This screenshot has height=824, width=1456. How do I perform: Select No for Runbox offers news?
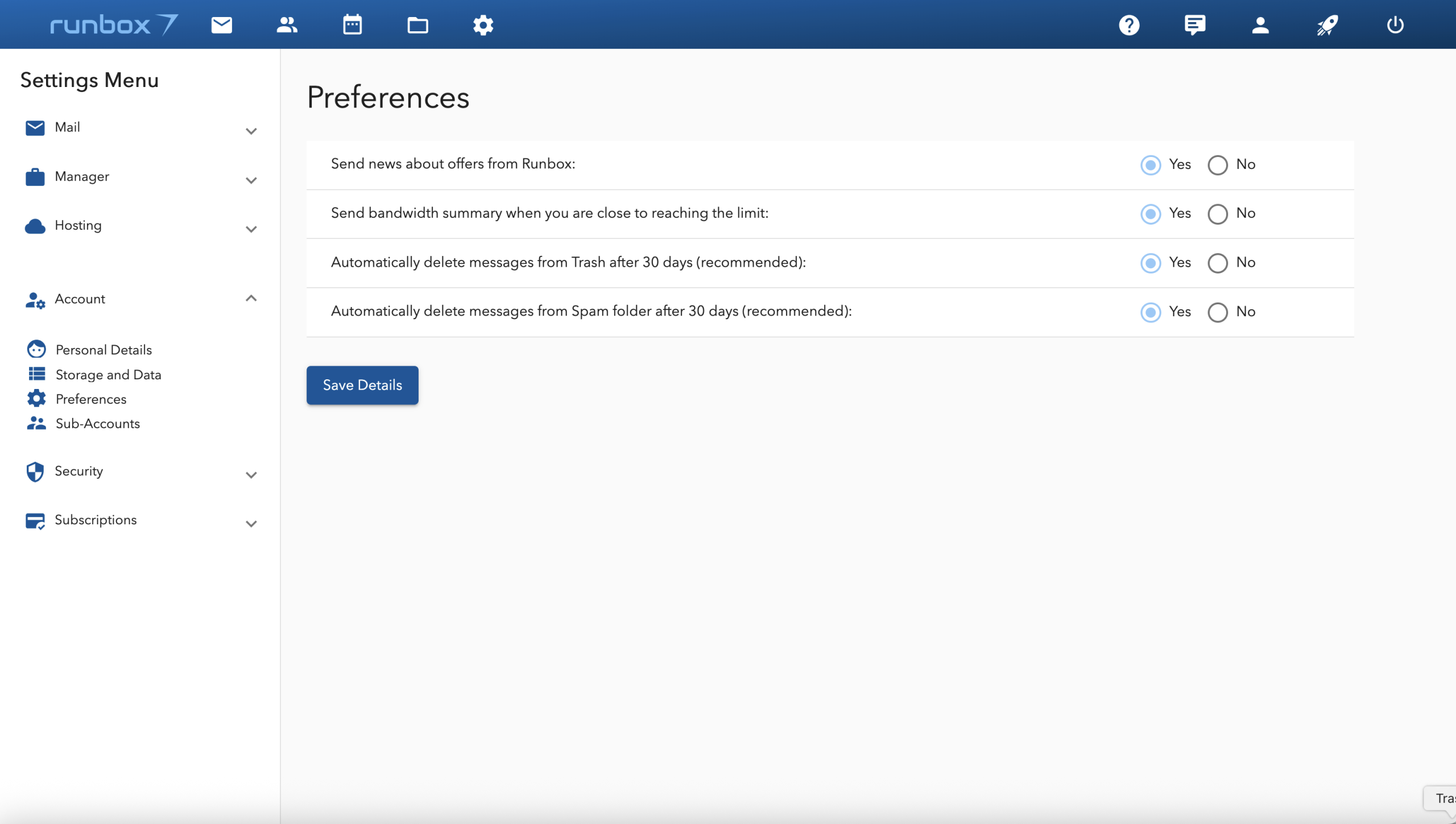[x=1217, y=165]
